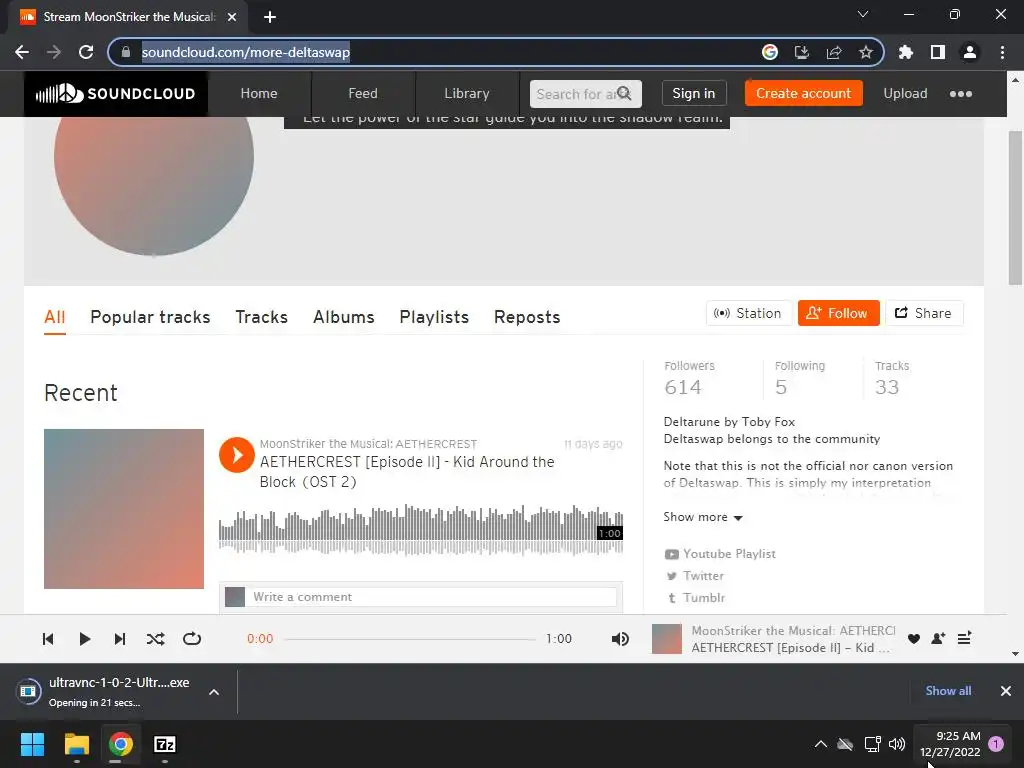
Task: Skip to next track in player bar
Action: click(120, 639)
